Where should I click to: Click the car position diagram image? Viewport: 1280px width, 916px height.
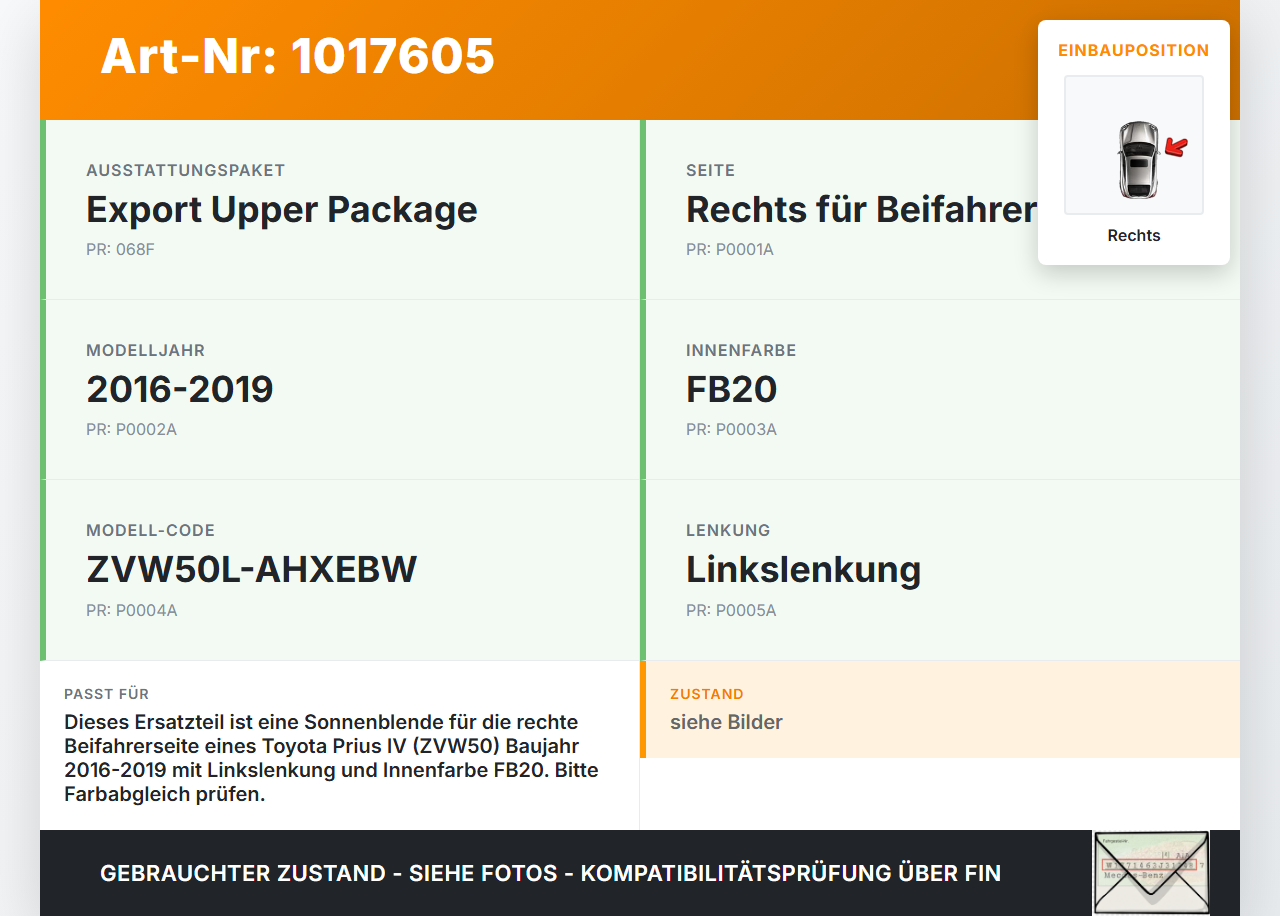1134,145
